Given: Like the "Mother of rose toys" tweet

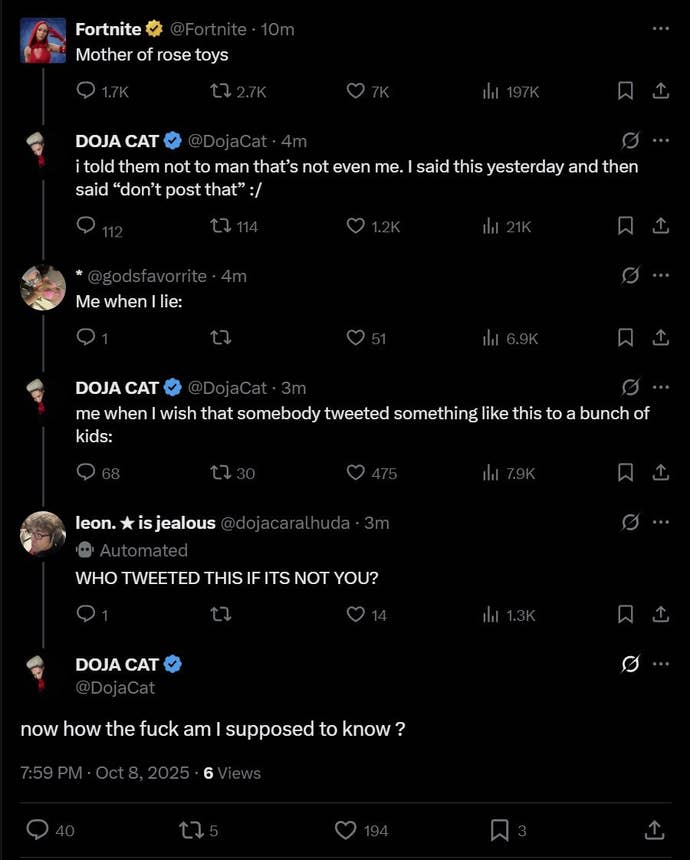Looking at the screenshot, I should click(x=354, y=91).
